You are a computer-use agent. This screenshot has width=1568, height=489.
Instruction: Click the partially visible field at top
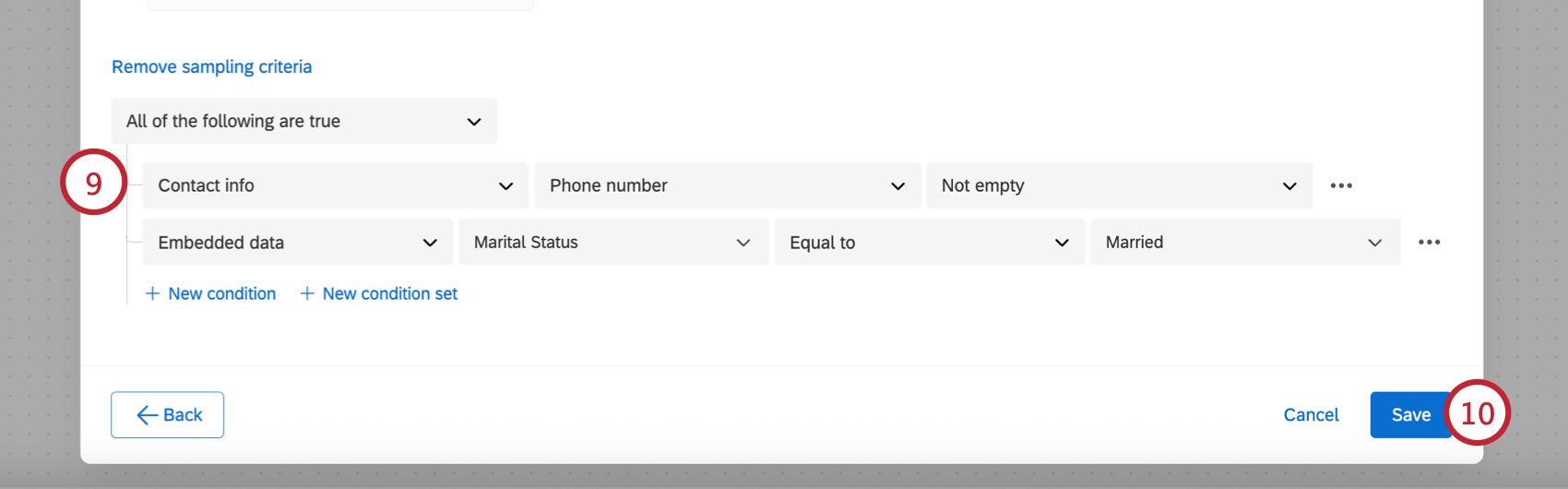click(x=340, y=5)
